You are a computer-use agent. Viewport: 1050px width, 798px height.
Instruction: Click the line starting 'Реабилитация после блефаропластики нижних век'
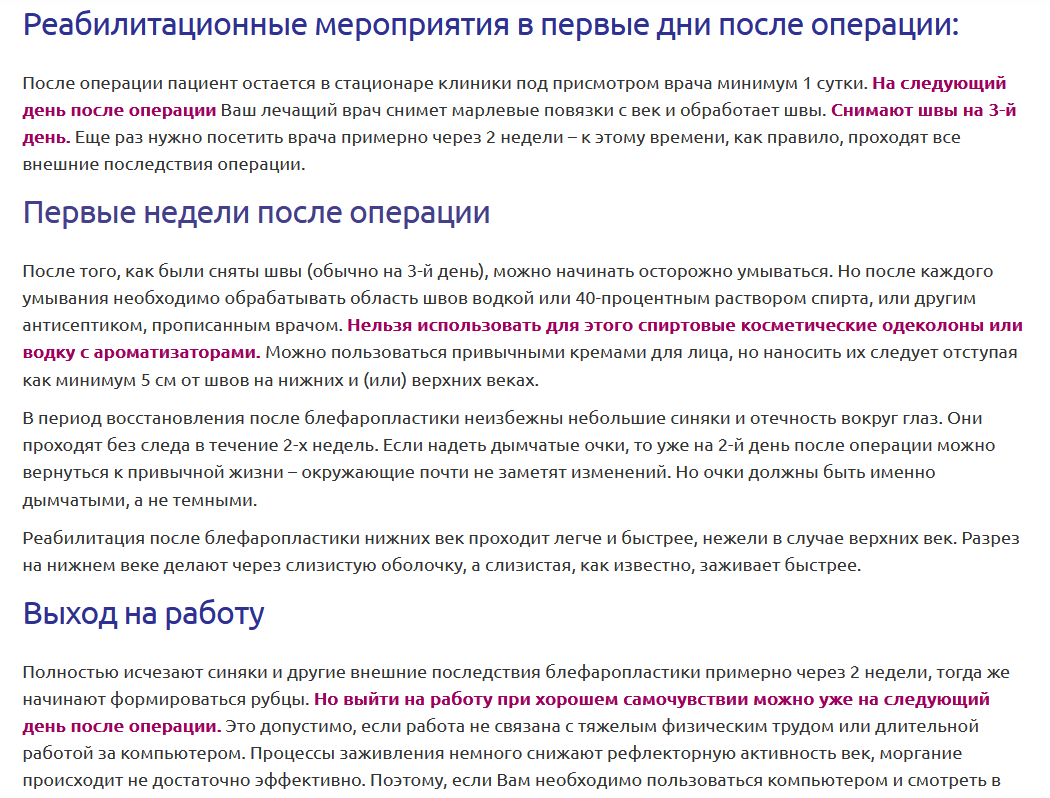[x=521, y=538]
